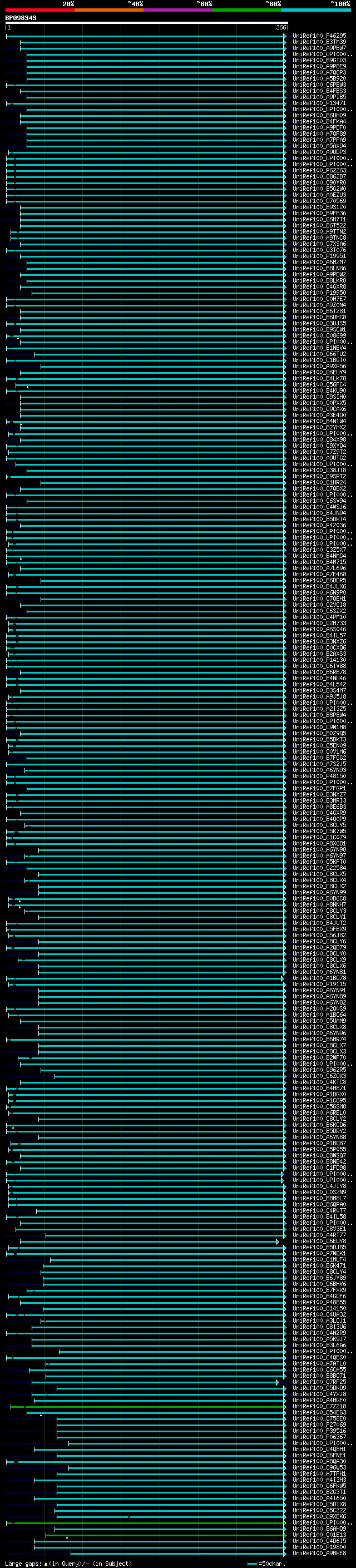Viewport: 356px width, 1568px height.
Task: Select hit UniRef100_B4JUT2
Action: coord(319,923)
